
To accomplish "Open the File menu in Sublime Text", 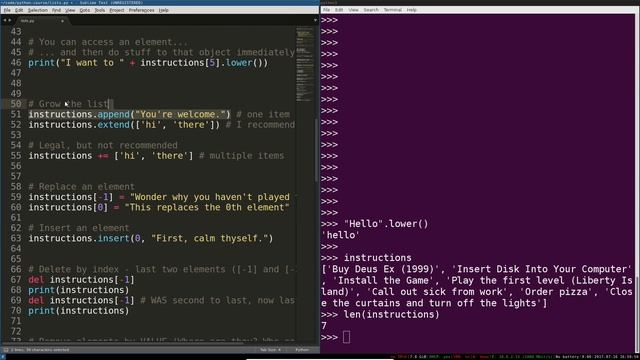I will point(7,10).
